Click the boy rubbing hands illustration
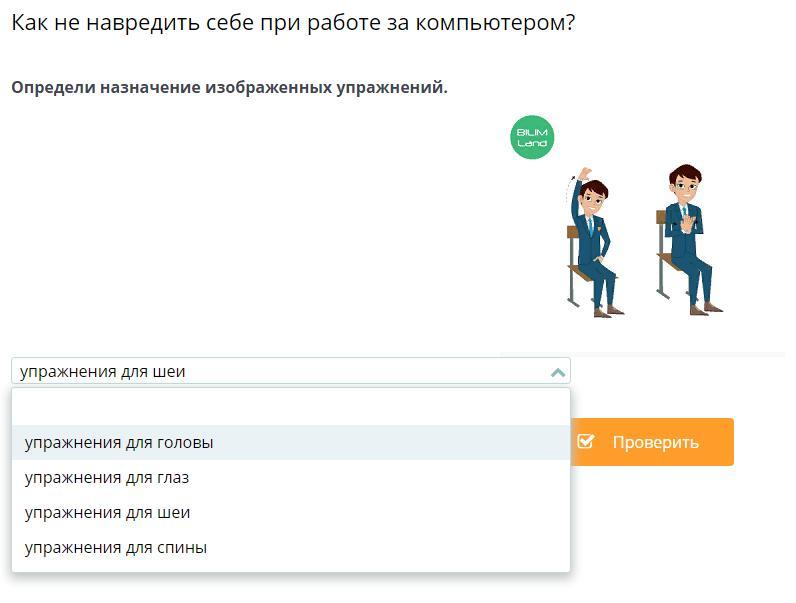Viewport: 796px width, 603px height. coord(687,239)
